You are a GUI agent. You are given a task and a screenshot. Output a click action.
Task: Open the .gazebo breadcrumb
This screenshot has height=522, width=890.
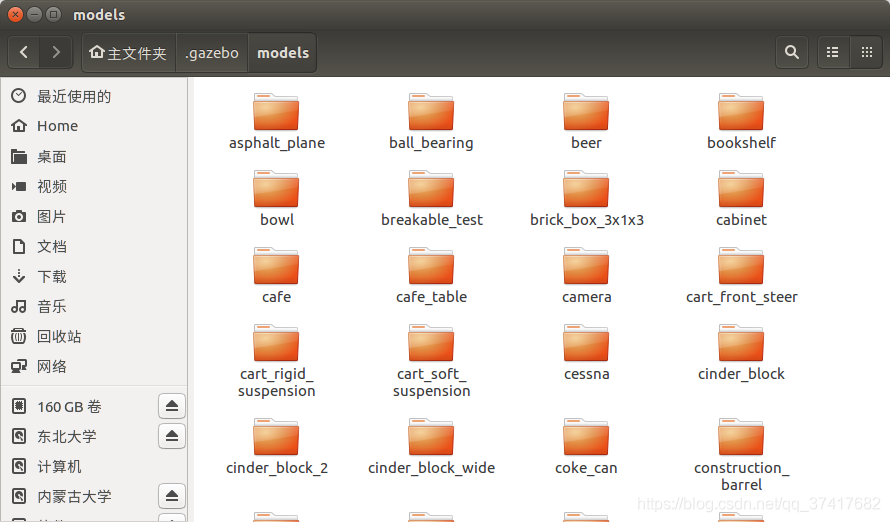212,53
